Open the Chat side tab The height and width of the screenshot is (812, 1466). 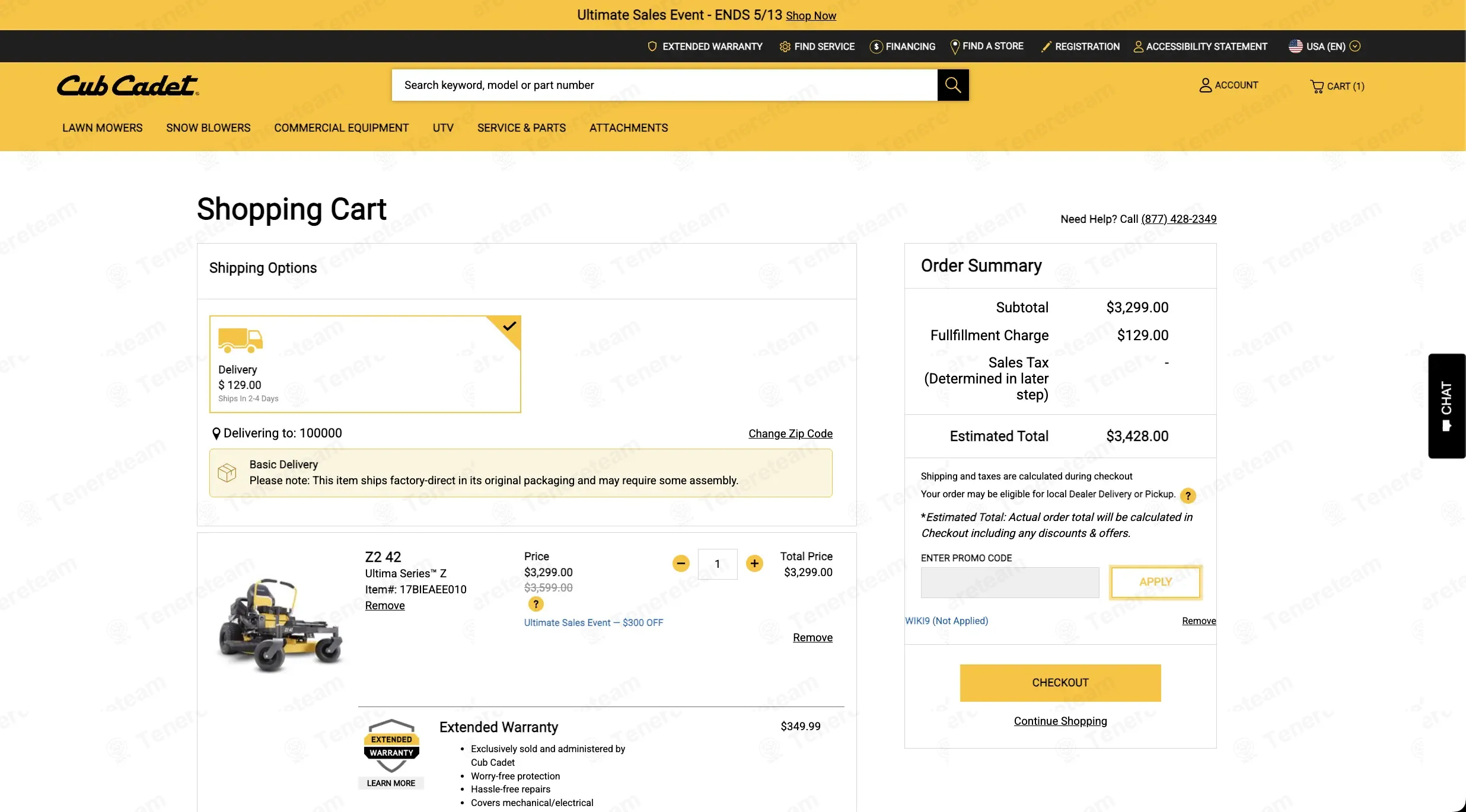(1447, 406)
